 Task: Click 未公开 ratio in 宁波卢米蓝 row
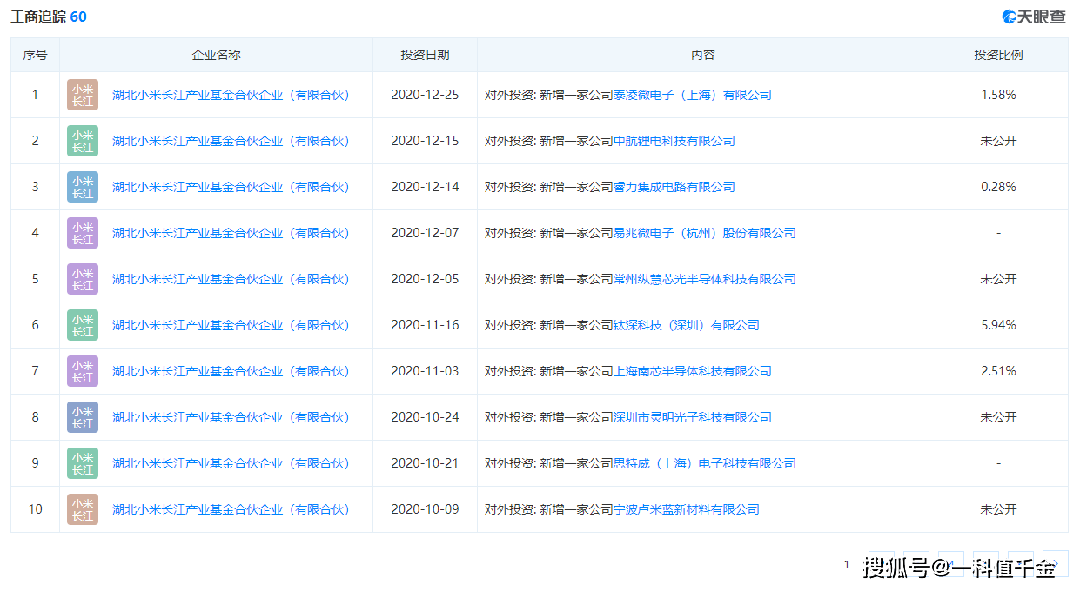(x=999, y=510)
